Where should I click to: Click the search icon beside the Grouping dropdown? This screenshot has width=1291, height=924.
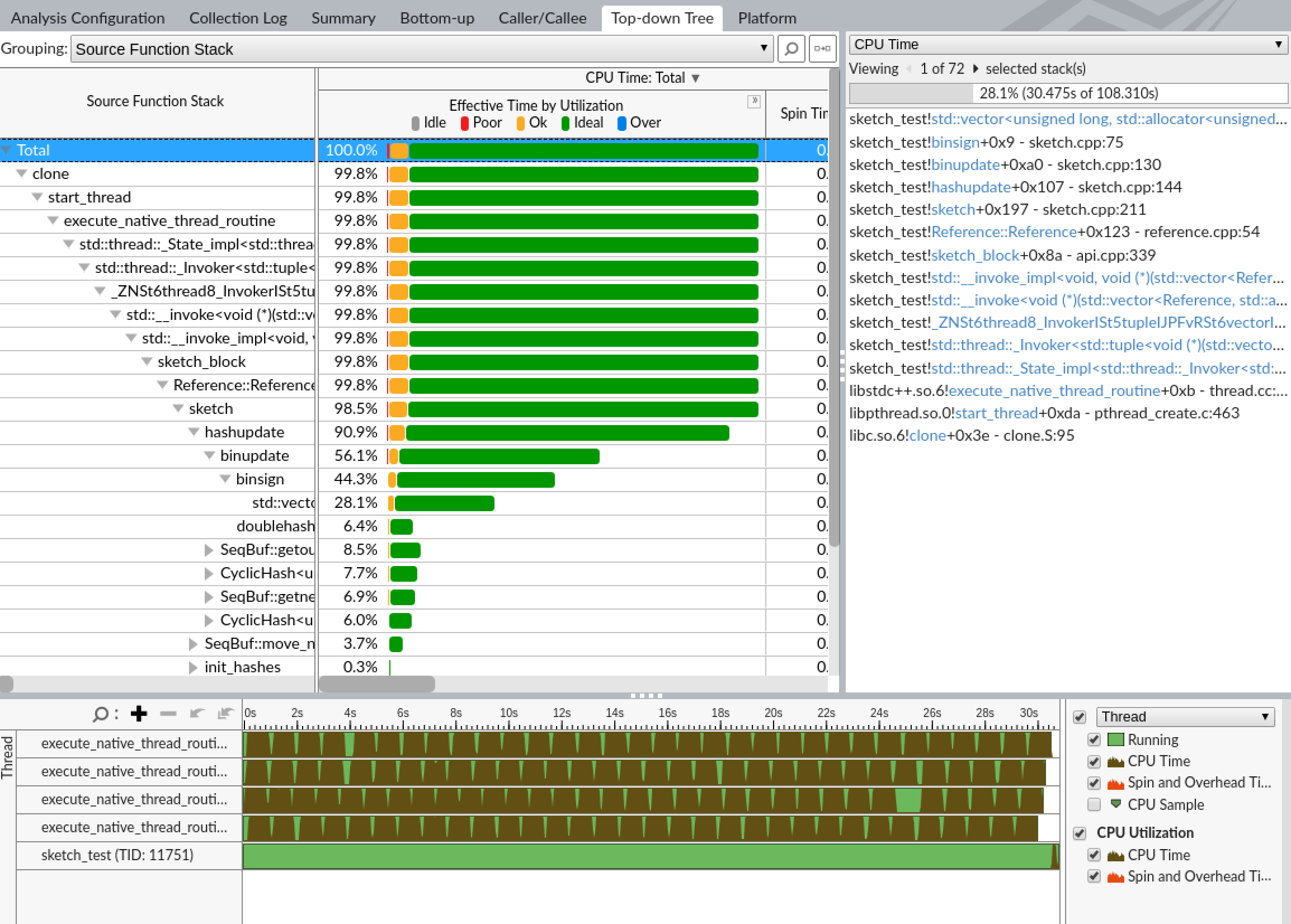pyautogui.click(x=791, y=48)
